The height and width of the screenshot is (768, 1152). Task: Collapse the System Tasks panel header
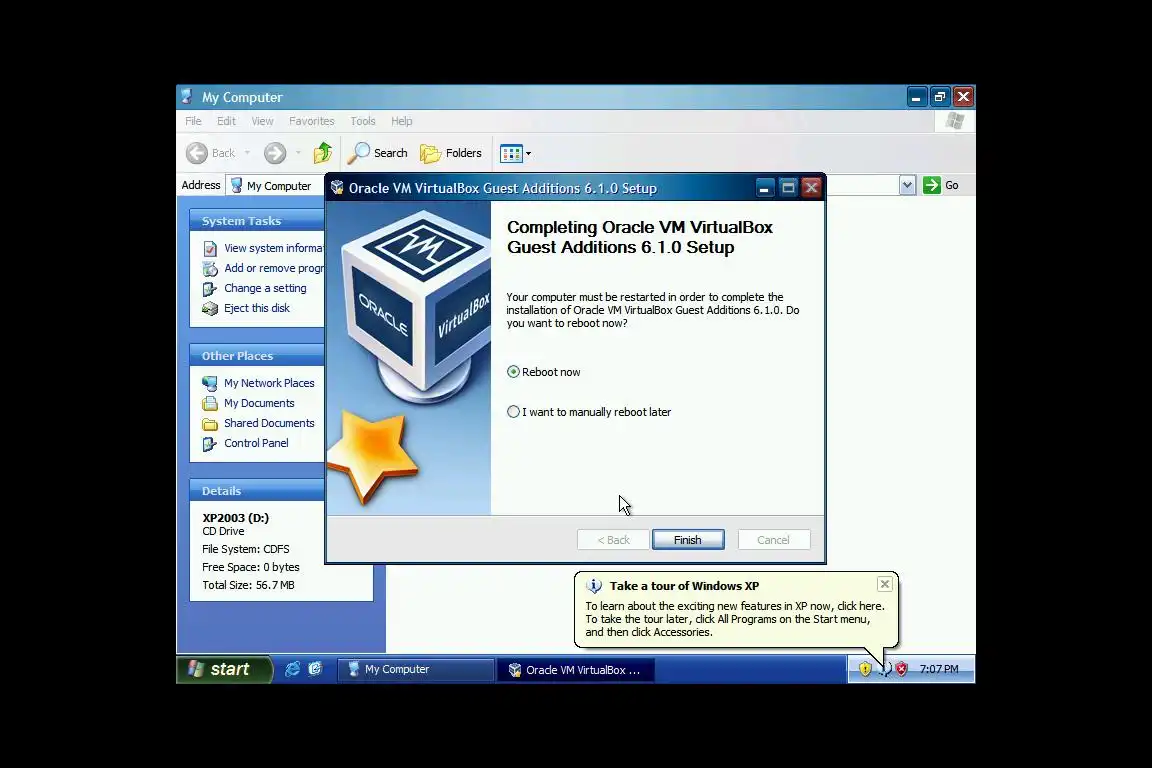[257, 220]
